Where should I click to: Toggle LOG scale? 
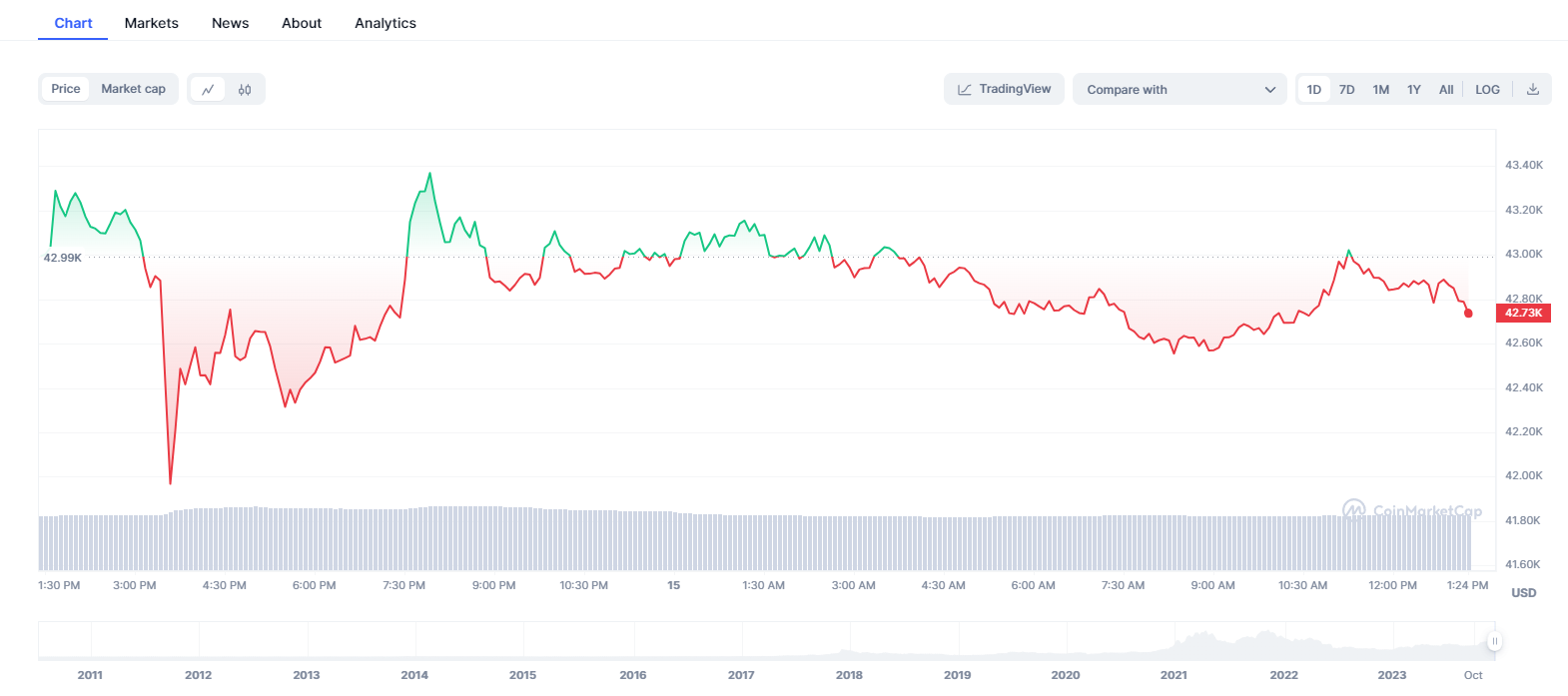pos(1487,89)
